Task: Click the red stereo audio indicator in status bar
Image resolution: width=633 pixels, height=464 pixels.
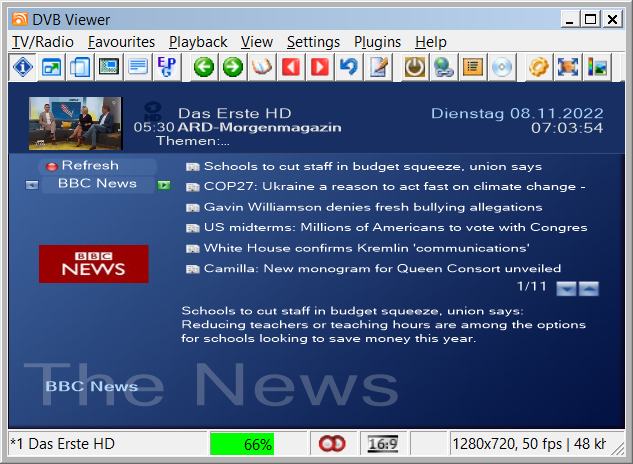Action: [x=332, y=443]
